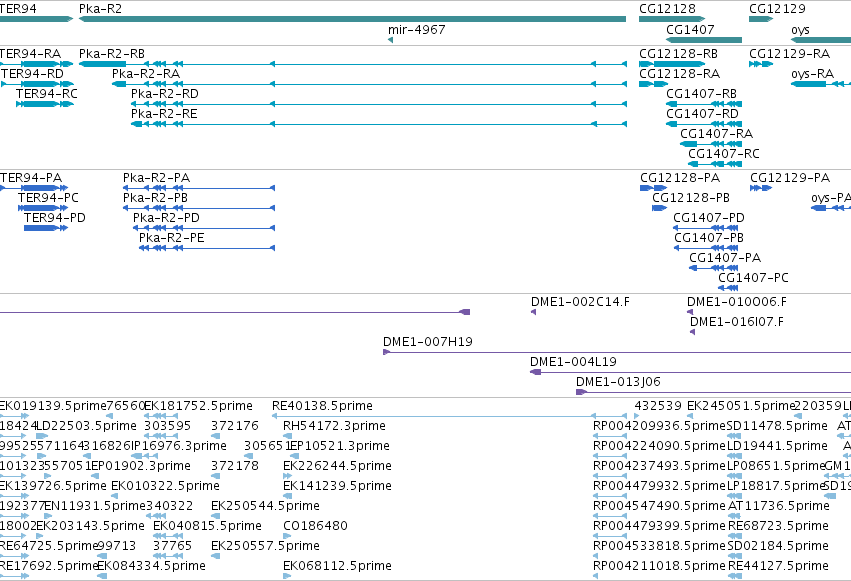Select BAC clone DME1-004L19
The width and height of the screenshot is (851, 581).
pyautogui.click(x=690, y=372)
